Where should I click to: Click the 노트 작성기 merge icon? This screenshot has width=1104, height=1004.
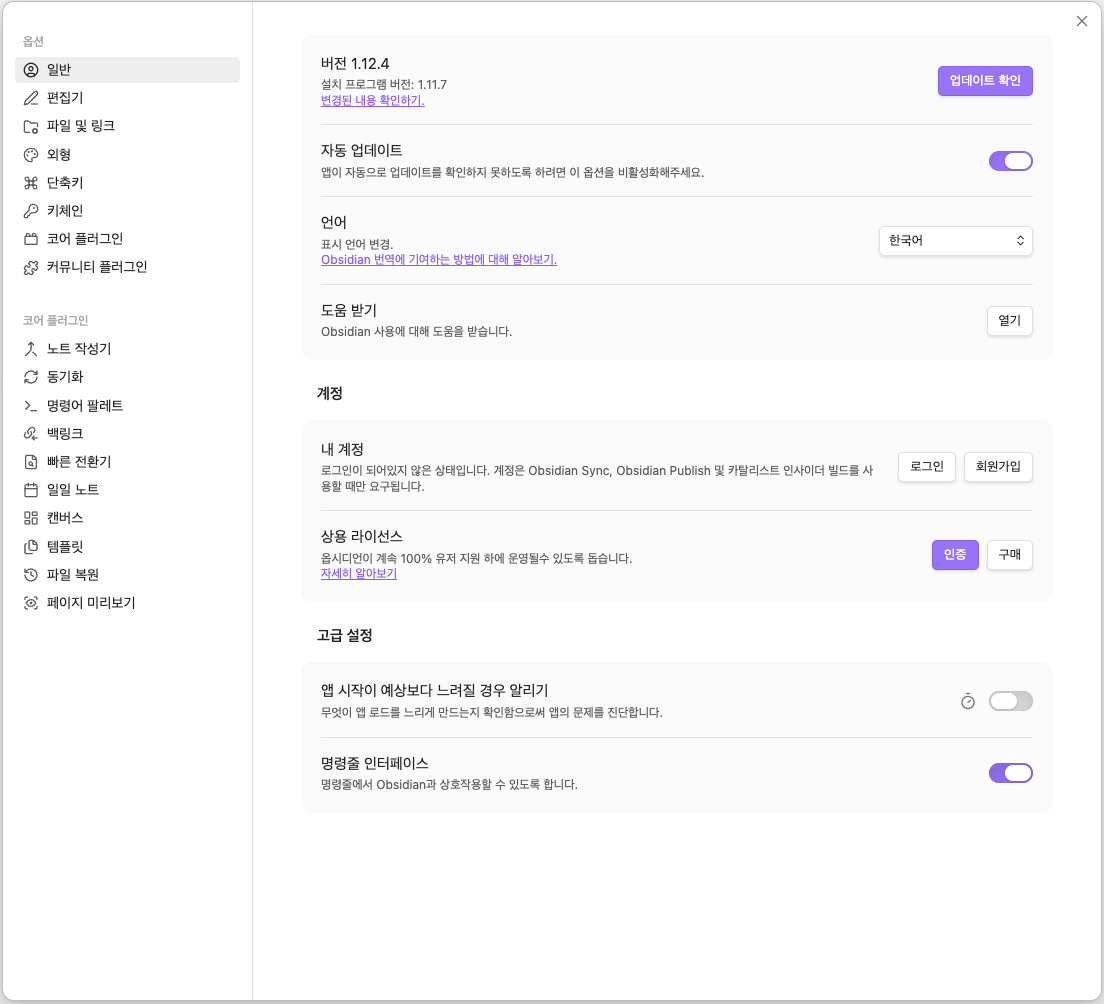pyautogui.click(x=31, y=349)
